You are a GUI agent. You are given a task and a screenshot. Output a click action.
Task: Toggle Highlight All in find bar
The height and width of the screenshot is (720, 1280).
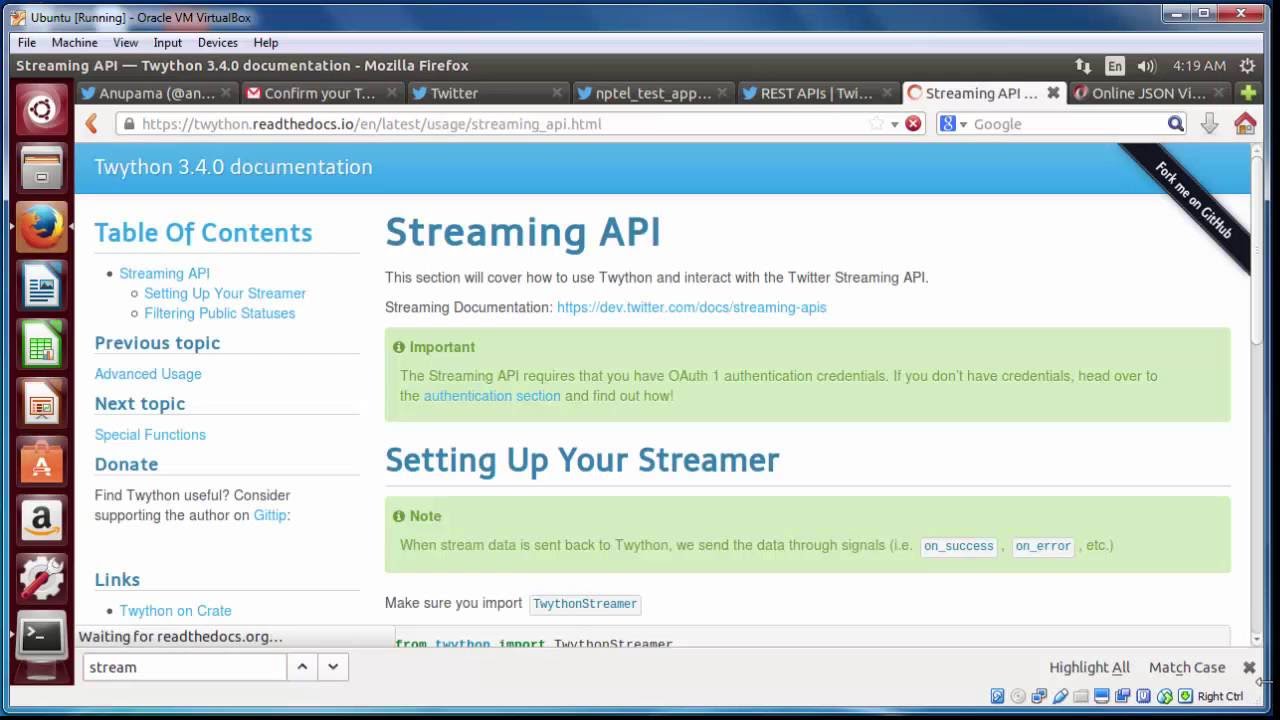(x=1089, y=667)
